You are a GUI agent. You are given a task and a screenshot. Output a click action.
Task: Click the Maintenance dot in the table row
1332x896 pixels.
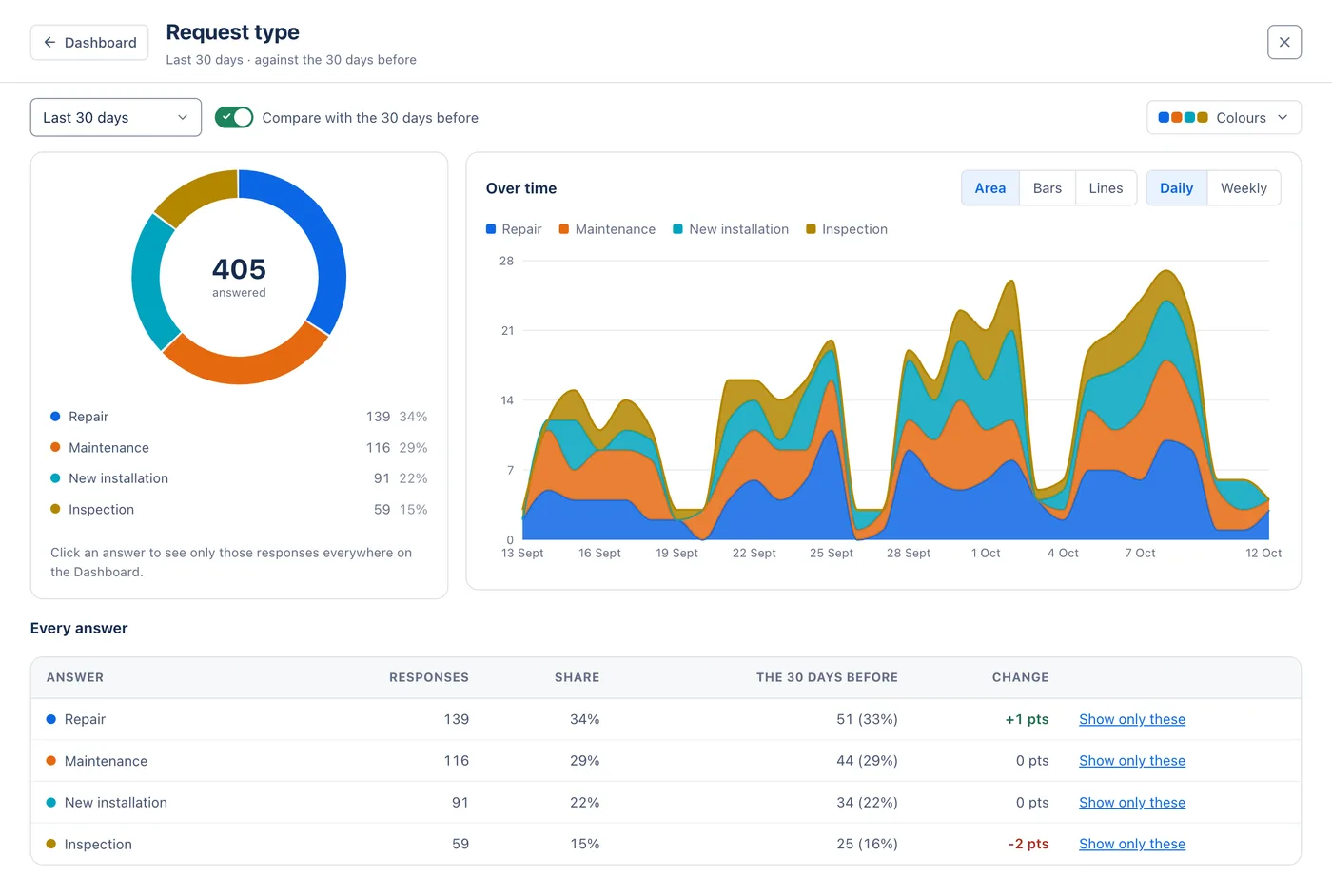(51, 761)
